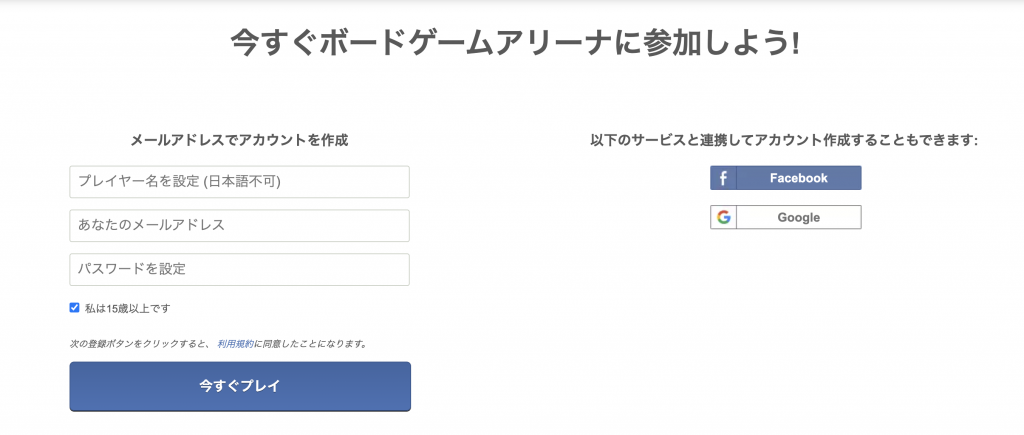Click the 私は15歳以上です label text

[x=127, y=309]
